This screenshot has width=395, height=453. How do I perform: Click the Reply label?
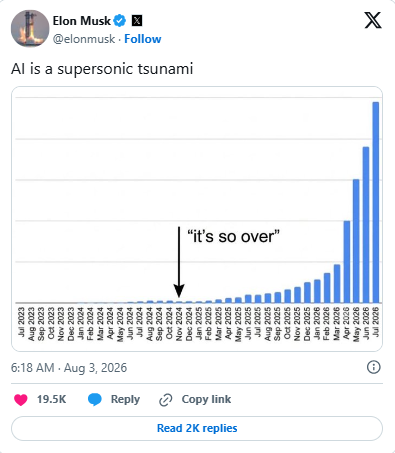click(125, 399)
